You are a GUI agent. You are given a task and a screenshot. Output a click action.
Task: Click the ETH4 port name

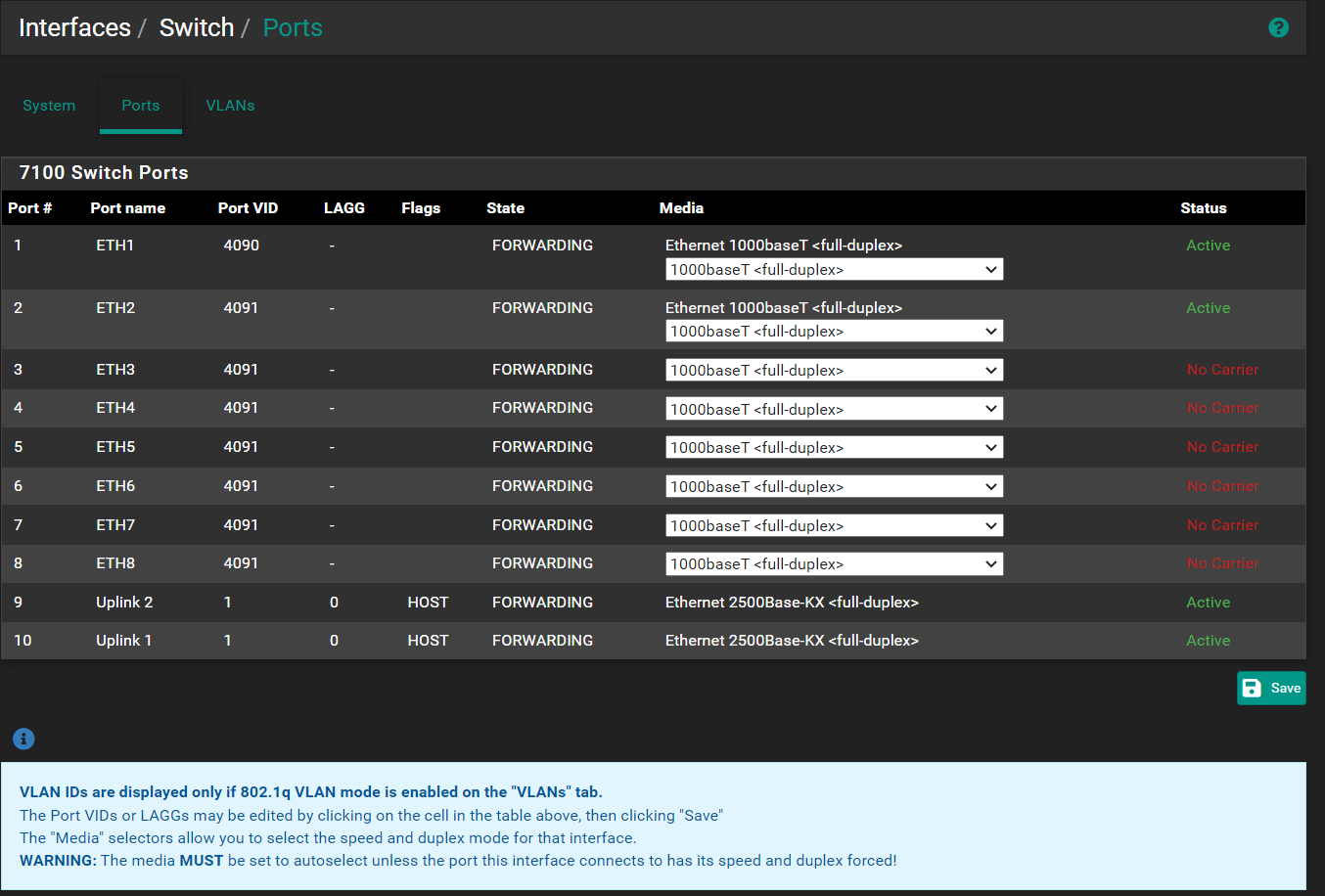(x=115, y=408)
